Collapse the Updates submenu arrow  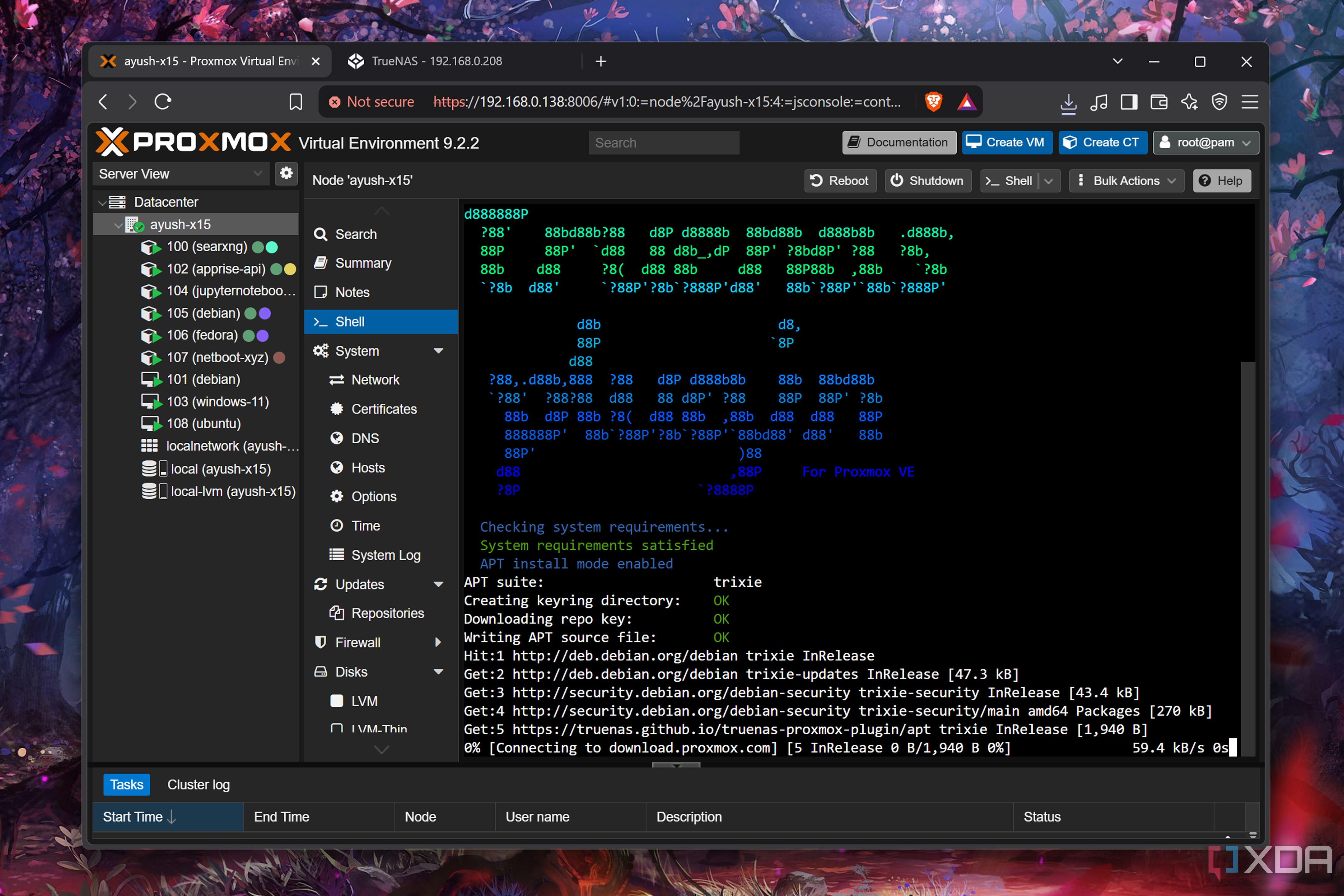[438, 584]
